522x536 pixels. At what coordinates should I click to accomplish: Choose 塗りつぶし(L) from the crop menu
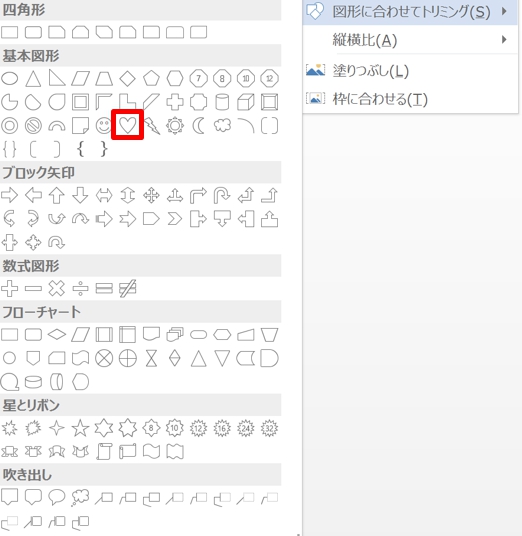point(410,71)
